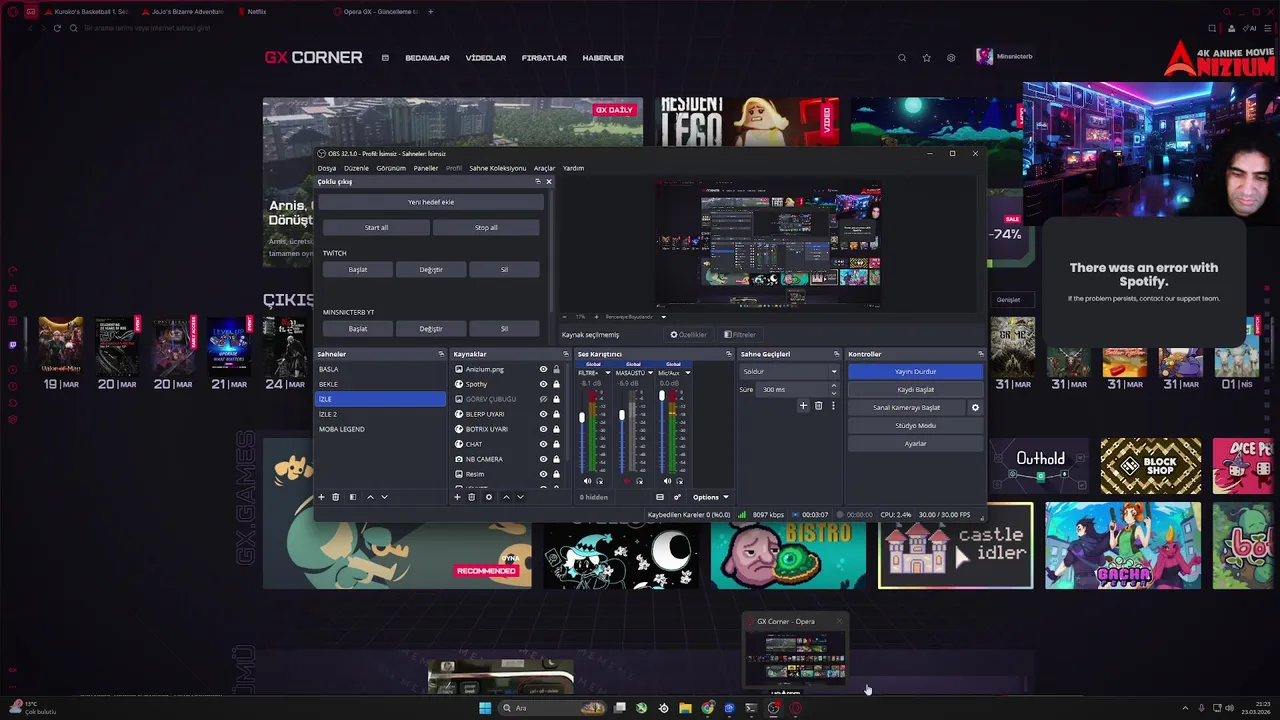Click Yeni hedef ekle button
This screenshot has width=1280, height=720.
coord(431,202)
